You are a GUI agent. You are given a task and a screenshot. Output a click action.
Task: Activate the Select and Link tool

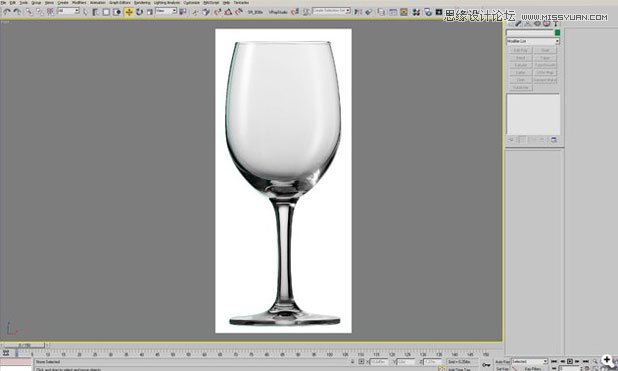click(29, 12)
